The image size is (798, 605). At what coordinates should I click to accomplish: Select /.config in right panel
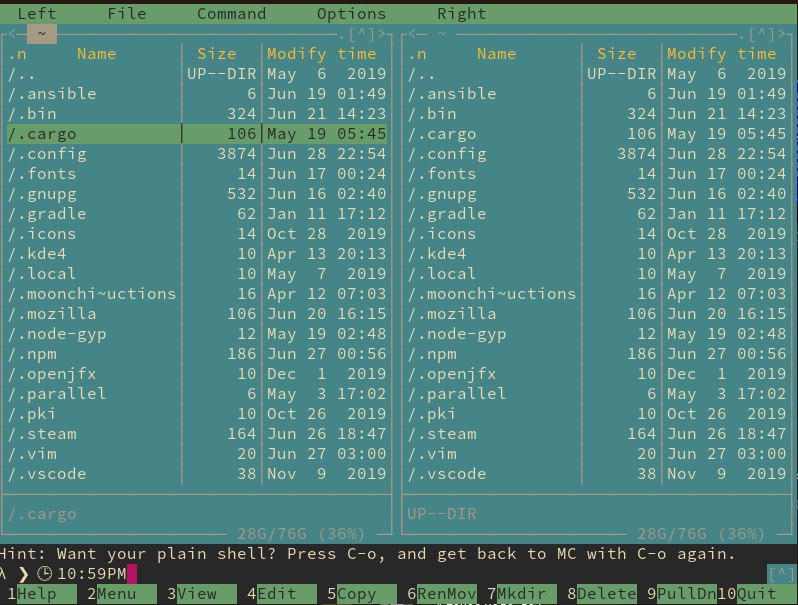point(597,154)
